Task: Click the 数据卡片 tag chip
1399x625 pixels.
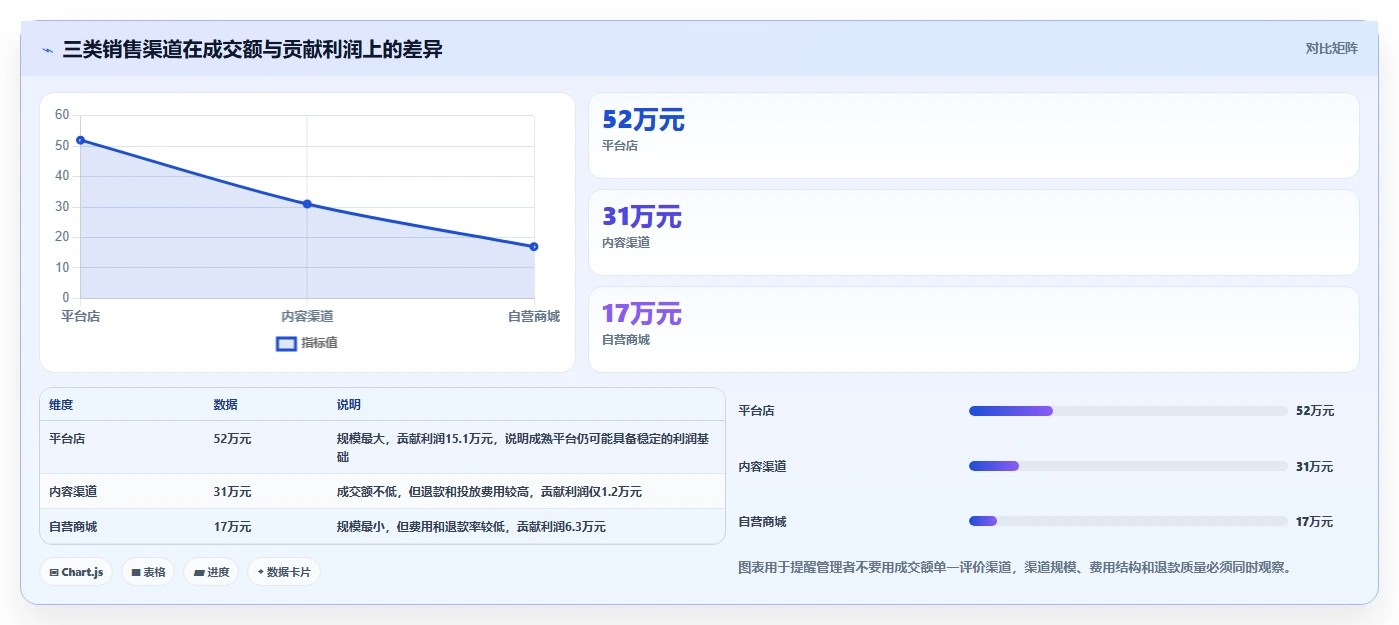Action: (x=284, y=572)
